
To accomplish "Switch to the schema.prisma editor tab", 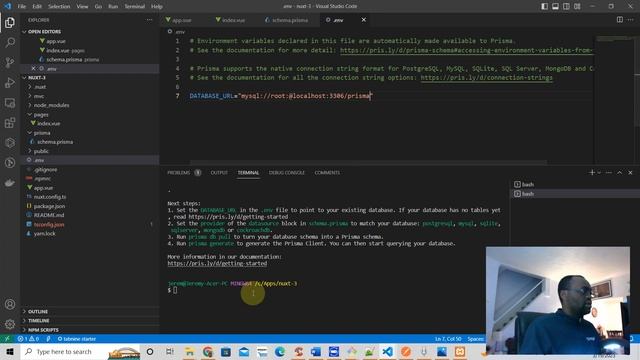I will [x=290, y=20].
